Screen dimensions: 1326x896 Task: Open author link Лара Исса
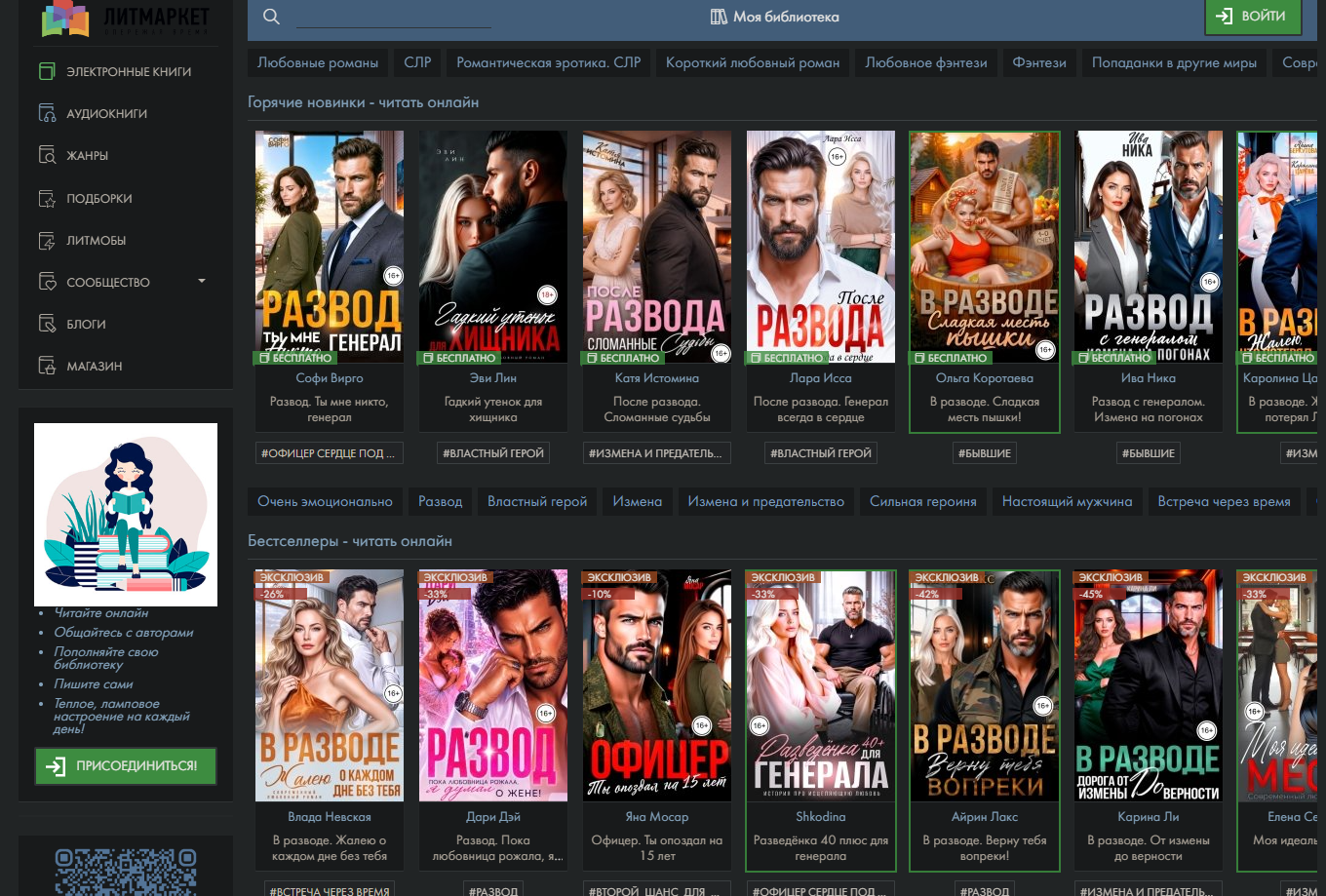point(821,377)
